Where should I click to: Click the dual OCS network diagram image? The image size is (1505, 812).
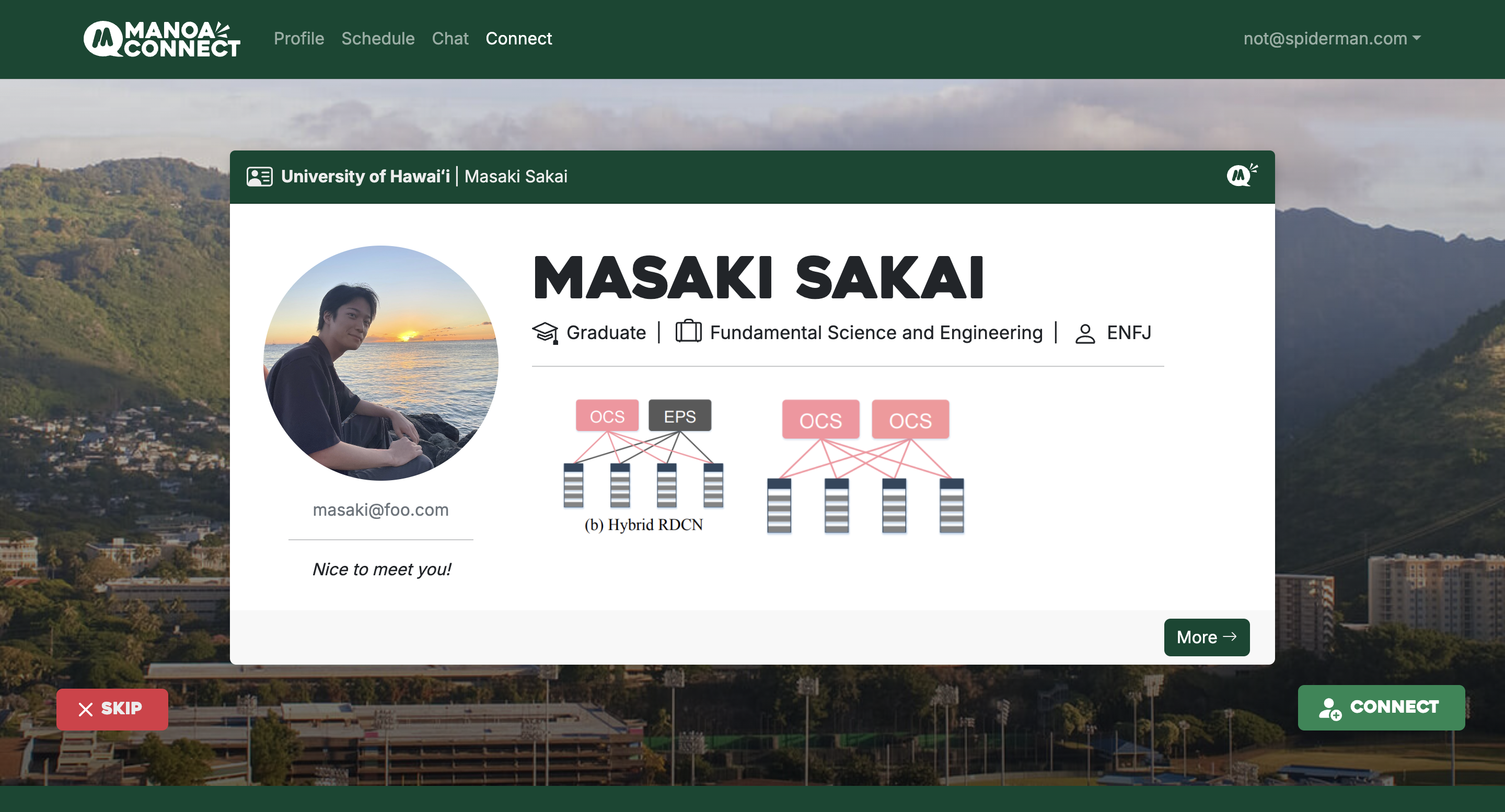coord(865,466)
